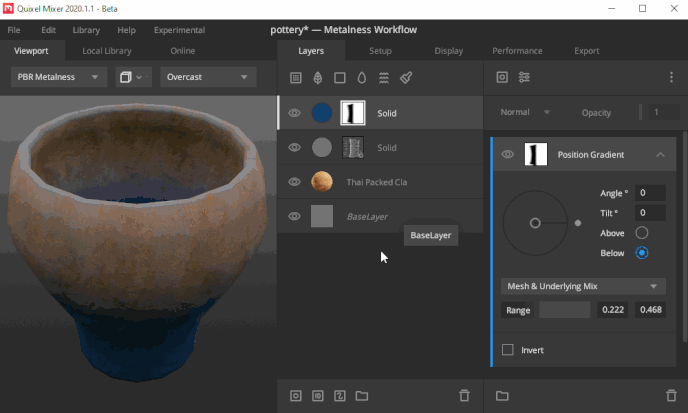Click the Range slider bar

[x=565, y=310]
